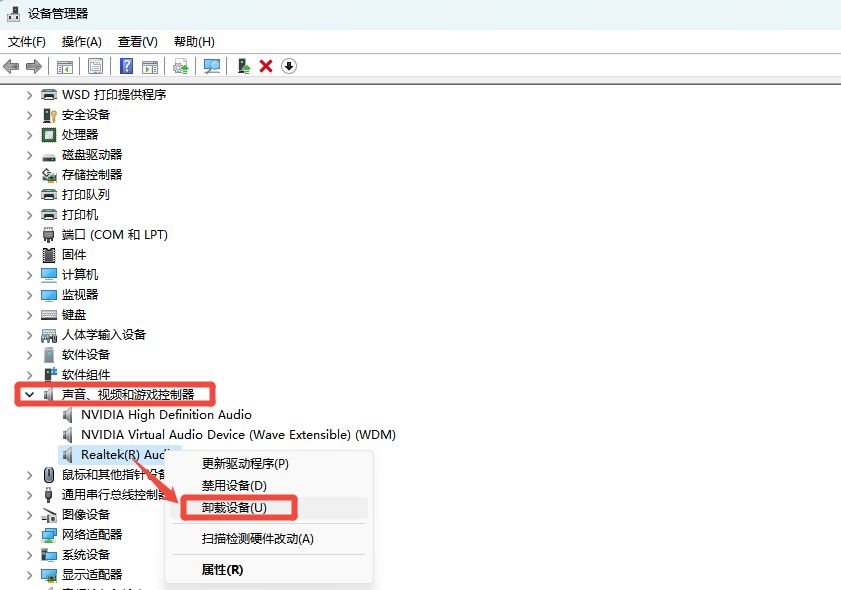Click the show/hide action pane toolbar icon
The width and height of the screenshot is (841, 590).
pos(150,67)
